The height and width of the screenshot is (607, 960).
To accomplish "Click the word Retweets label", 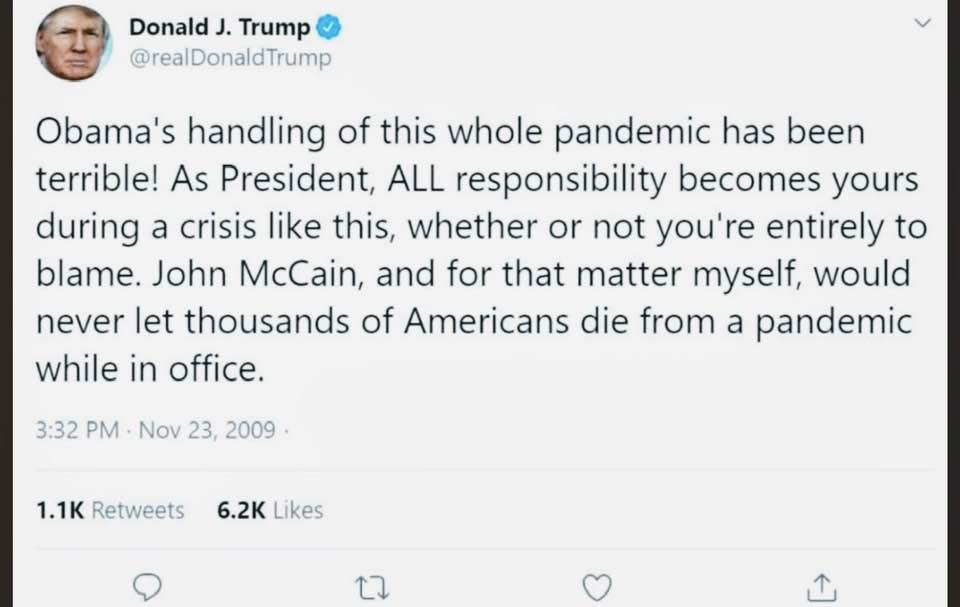I will (138, 510).
